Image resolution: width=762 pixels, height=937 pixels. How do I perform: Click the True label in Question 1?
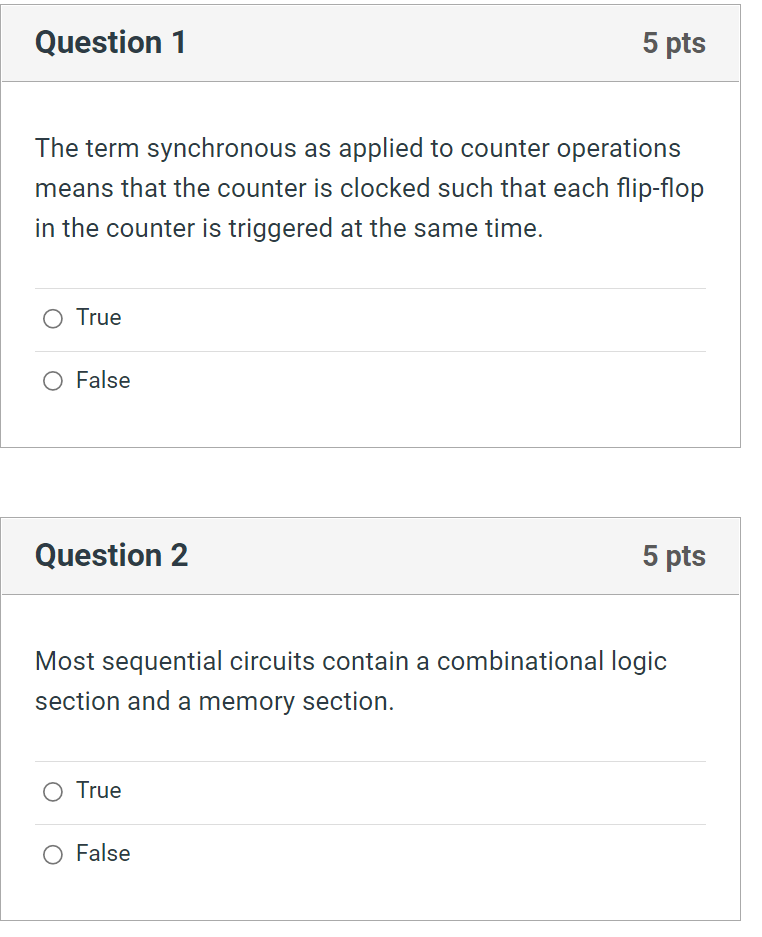pos(97,317)
